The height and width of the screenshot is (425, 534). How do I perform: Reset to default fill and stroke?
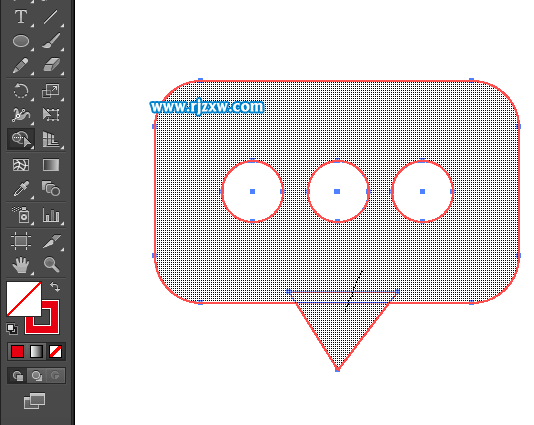(x=12, y=329)
